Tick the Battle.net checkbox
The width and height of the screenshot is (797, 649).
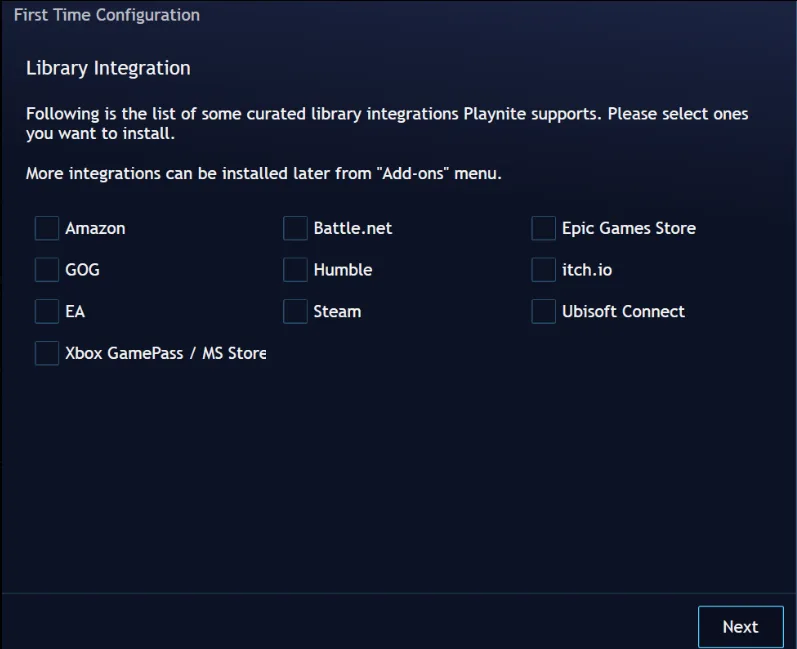pyautogui.click(x=295, y=228)
